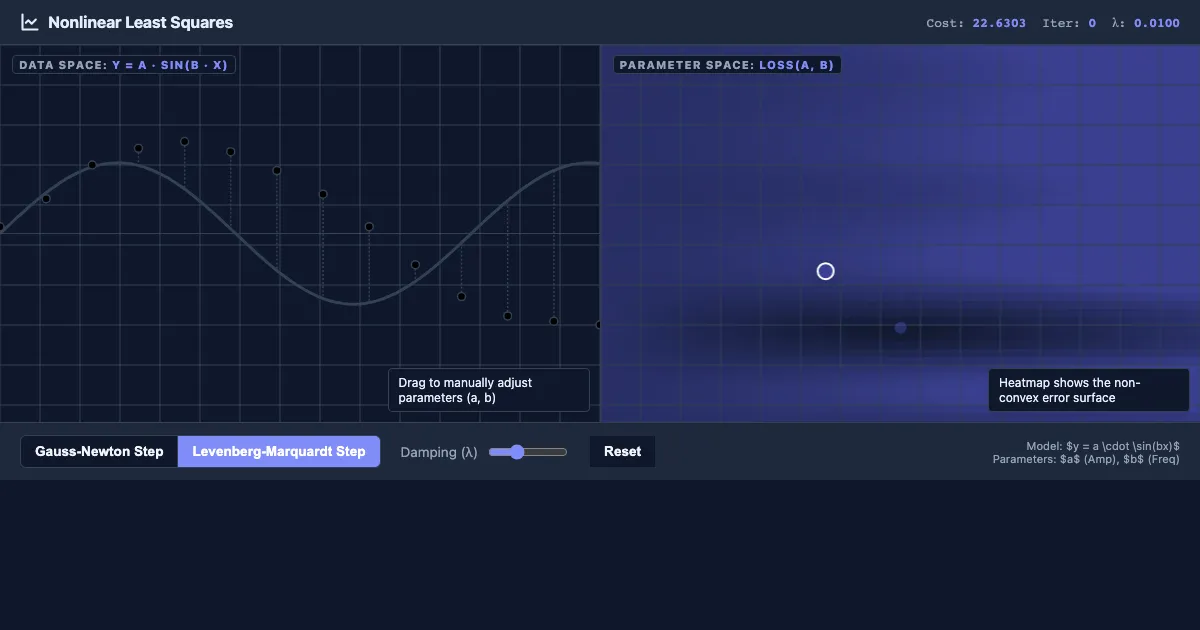Image resolution: width=1200 pixels, height=630 pixels.
Task: Click the Data Space label
Action: click(x=124, y=65)
